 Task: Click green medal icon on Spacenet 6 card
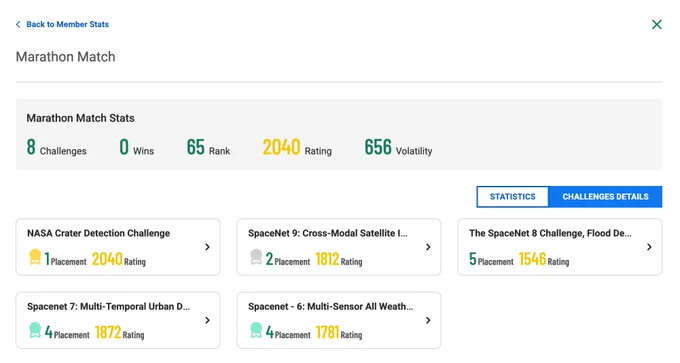tap(256, 330)
